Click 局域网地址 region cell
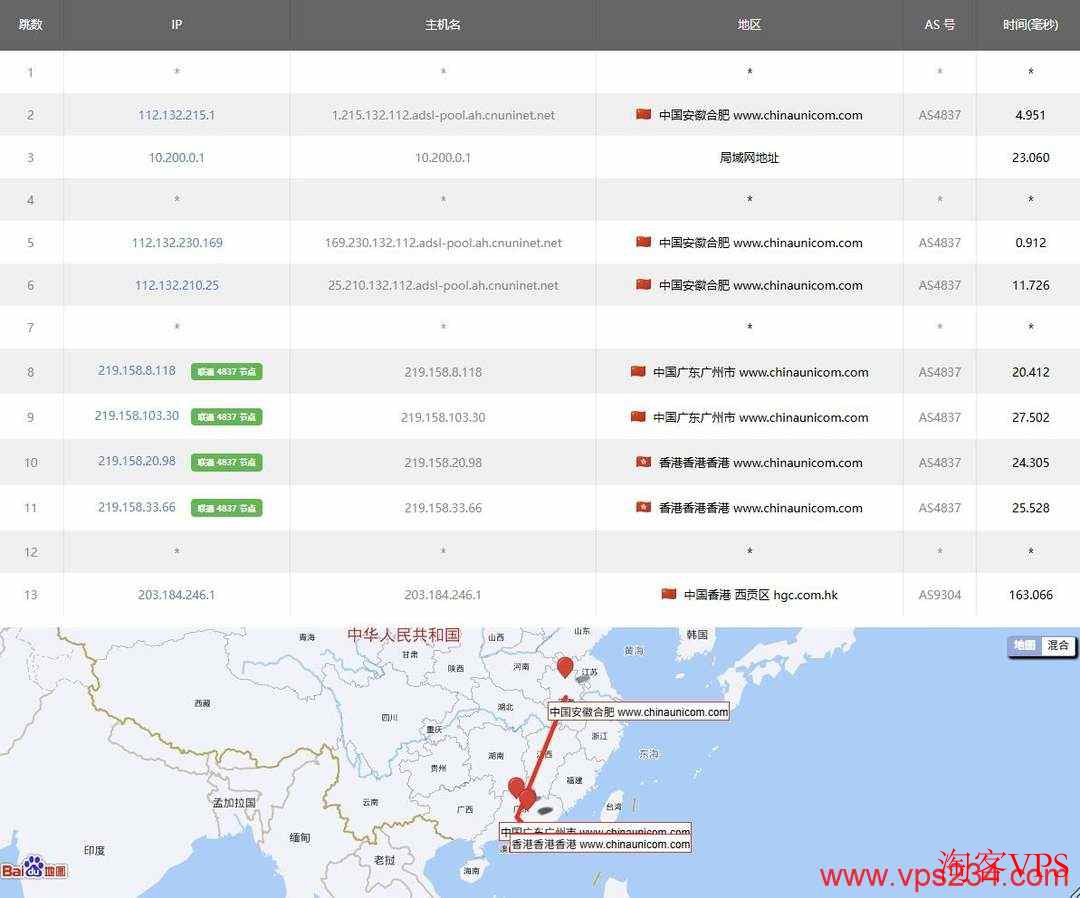 coord(749,158)
